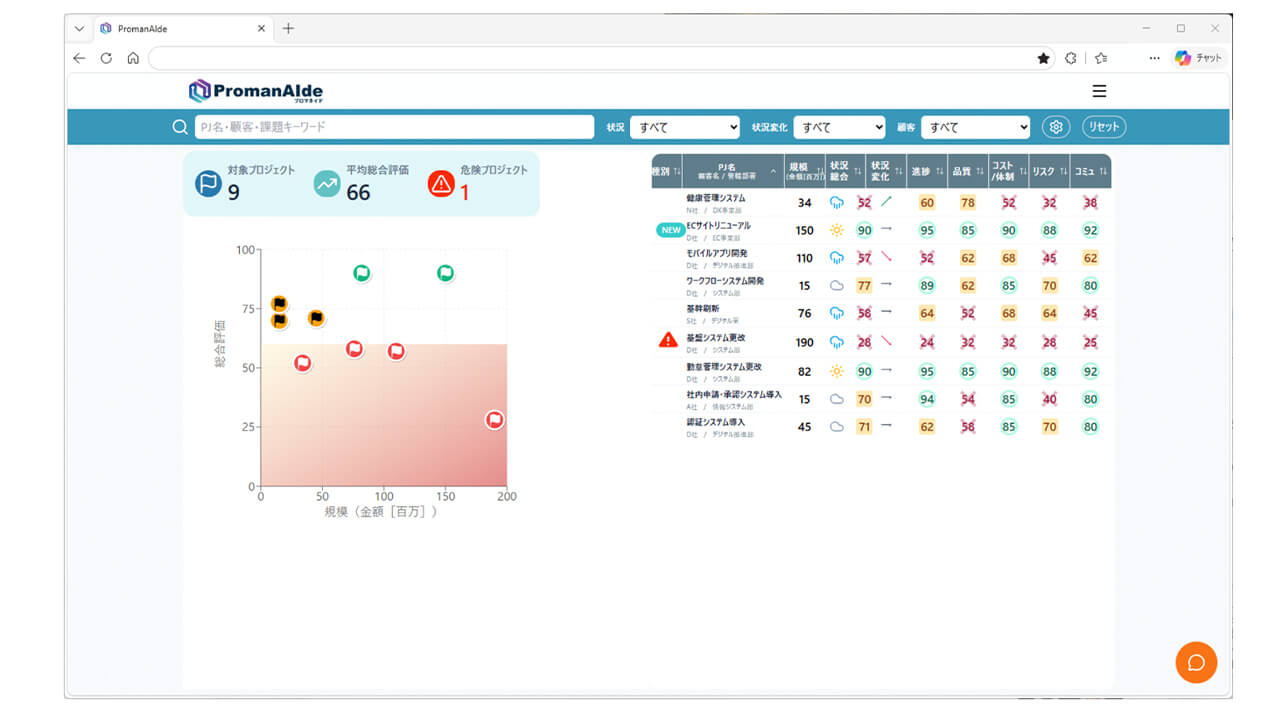The width and height of the screenshot is (1280, 720).
Task: Open the 状況変化 filter dropdown
Action: (840, 127)
